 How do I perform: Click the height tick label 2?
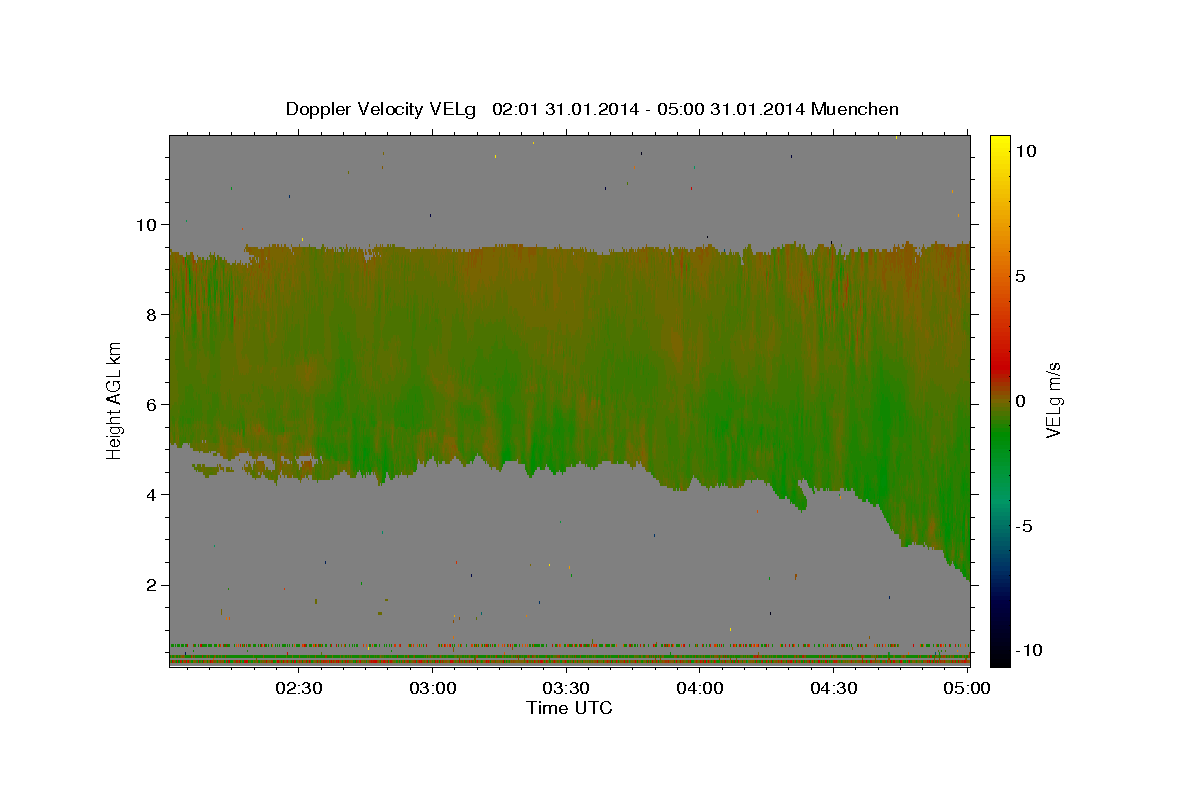(x=154, y=585)
